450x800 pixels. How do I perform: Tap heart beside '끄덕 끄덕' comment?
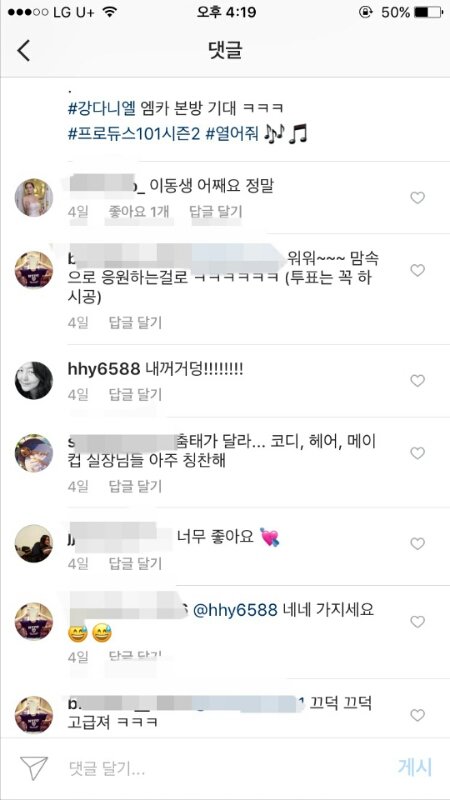coord(417,715)
